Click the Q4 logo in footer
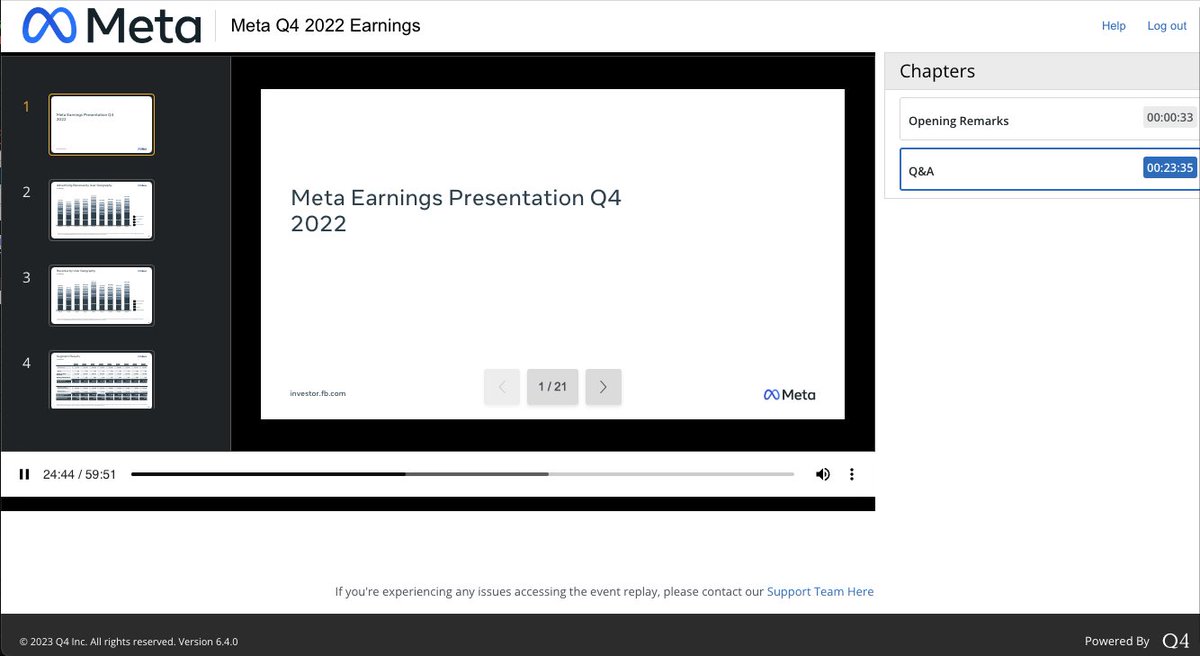Image resolution: width=1200 pixels, height=656 pixels. coord(1176,640)
